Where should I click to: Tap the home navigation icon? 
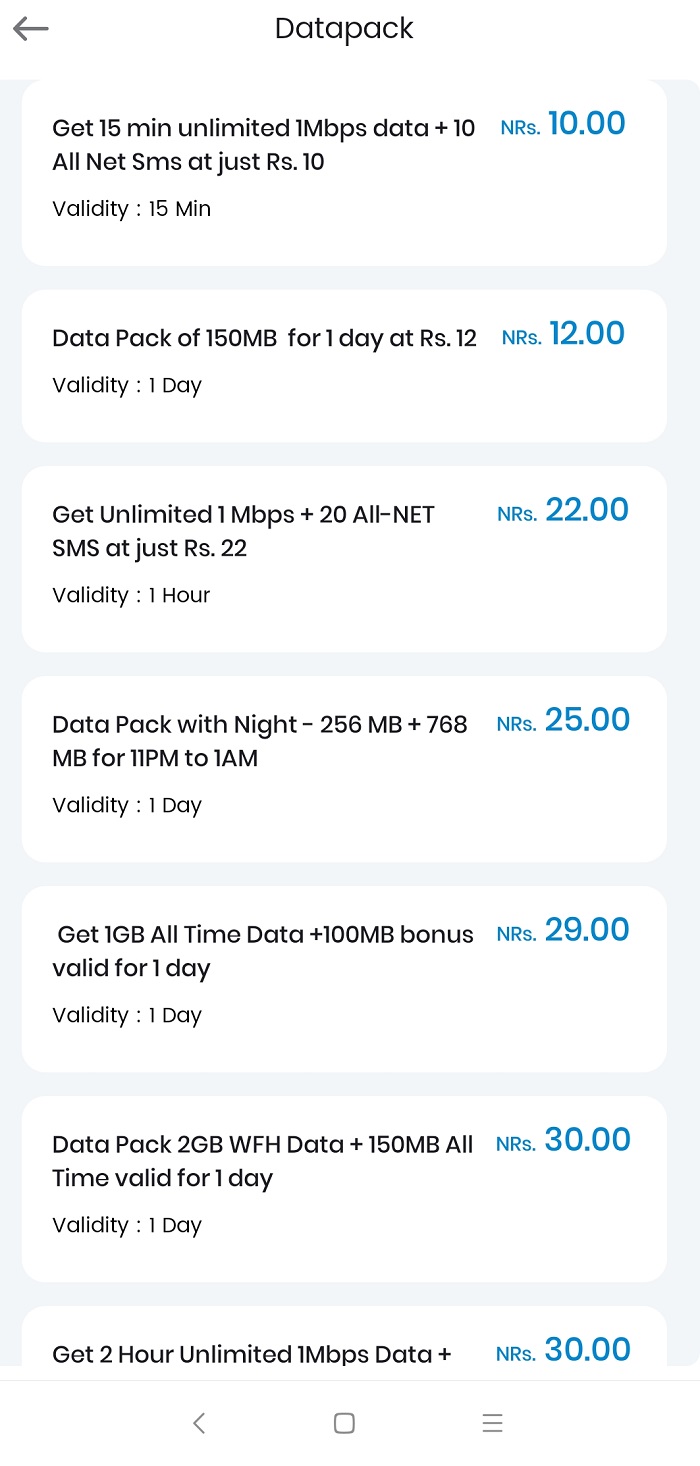click(344, 1422)
